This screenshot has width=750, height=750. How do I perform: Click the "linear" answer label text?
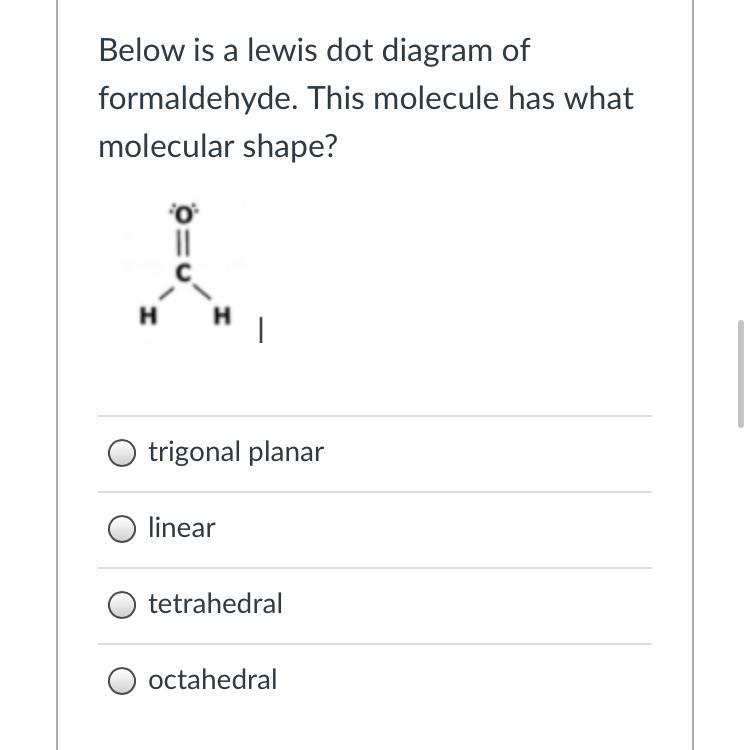point(182,528)
